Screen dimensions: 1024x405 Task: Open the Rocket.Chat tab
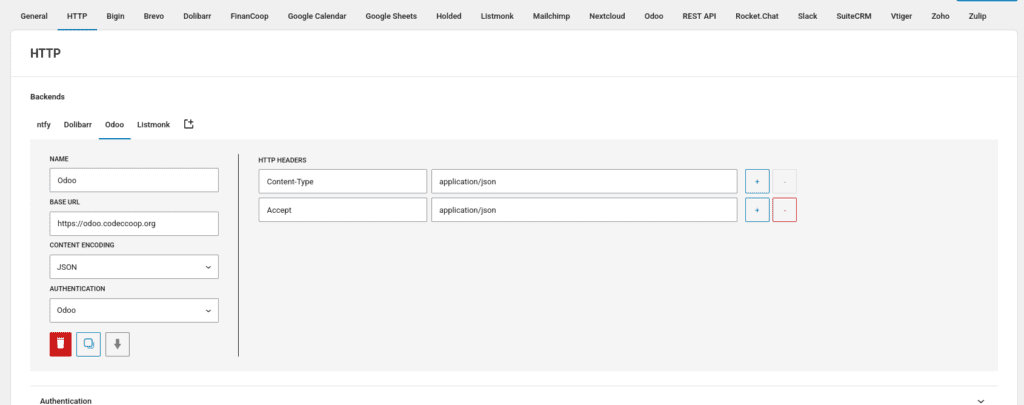pos(757,16)
